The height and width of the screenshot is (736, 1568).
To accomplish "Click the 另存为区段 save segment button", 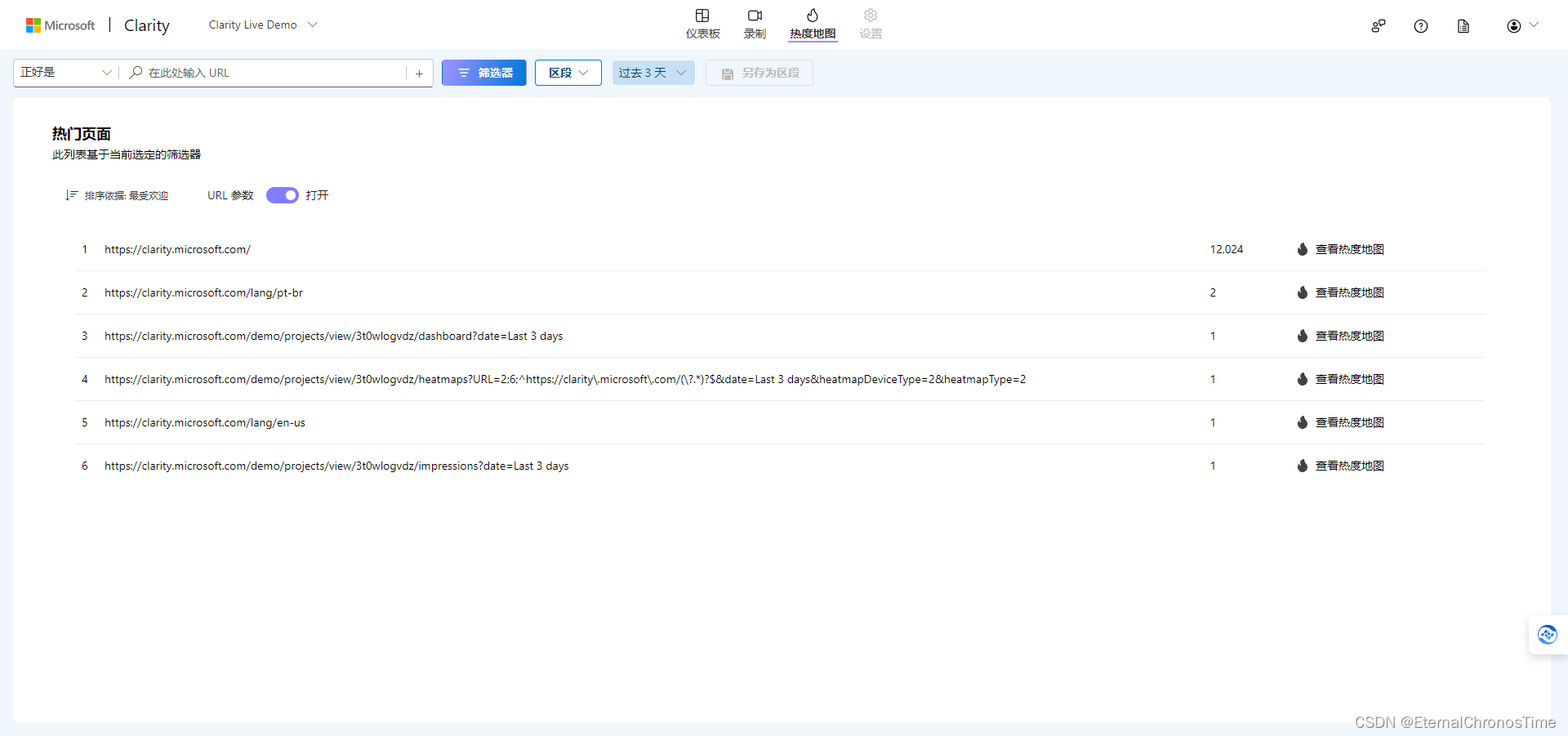I will pyautogui.click(x=759, y=73).
